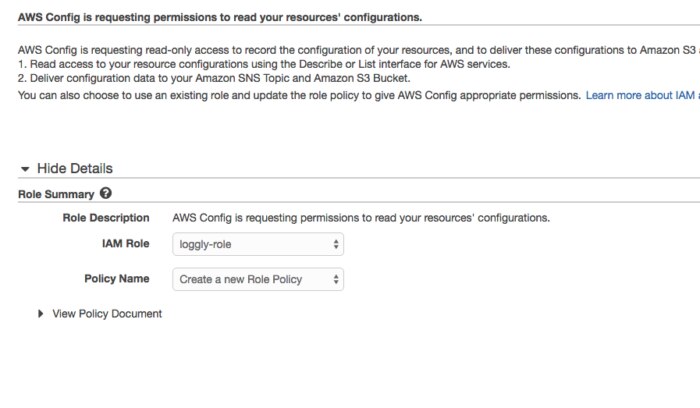This screenshot has height=408, width=700.
Task: Click the Role Summary heading
Action: tap(56, 194)
